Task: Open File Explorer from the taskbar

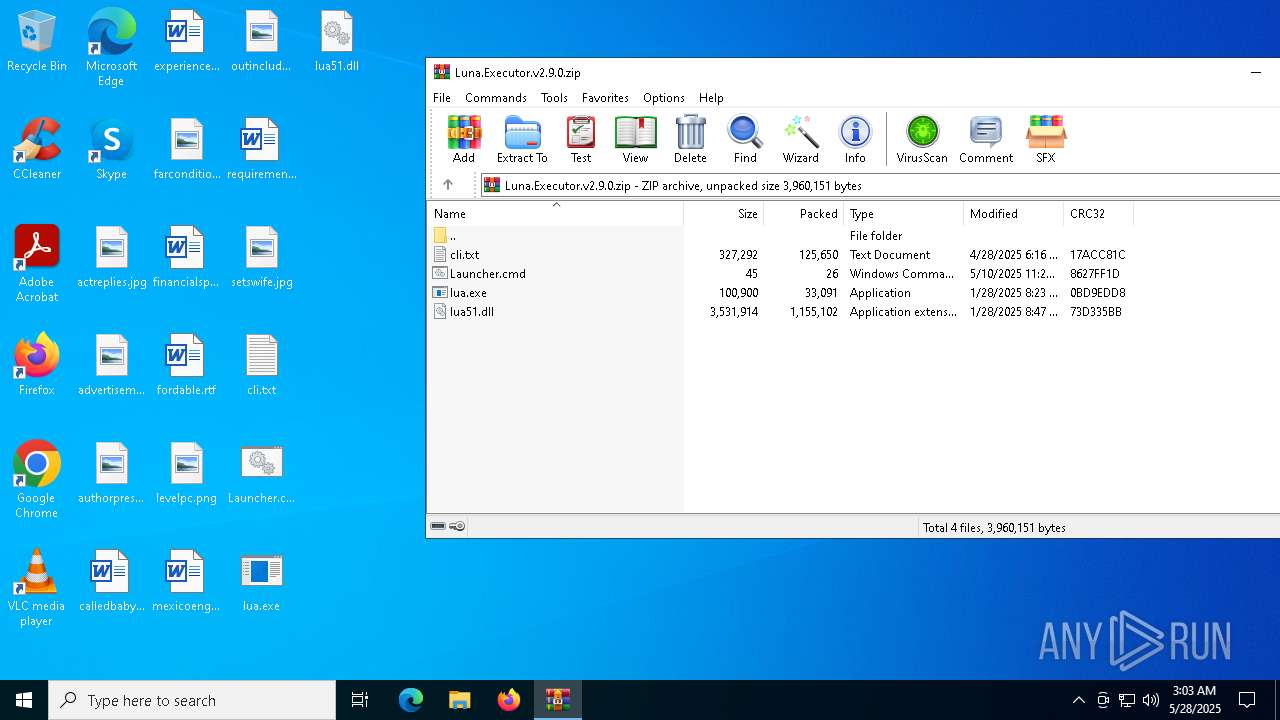Action: 459,700
